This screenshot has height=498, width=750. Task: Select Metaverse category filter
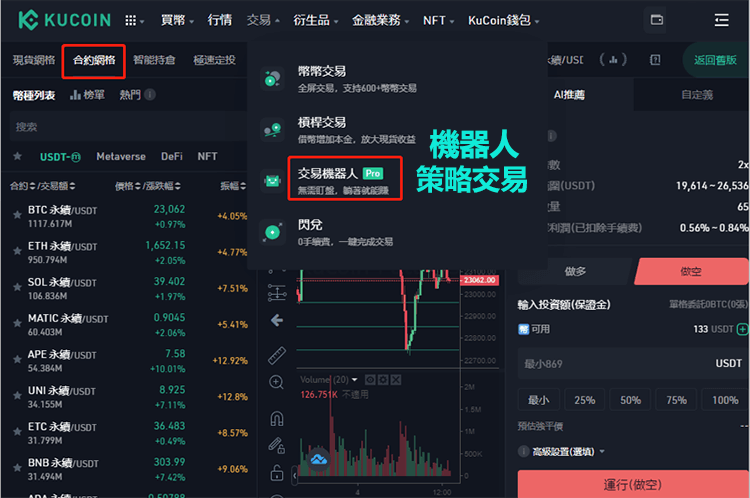point(121,156)
